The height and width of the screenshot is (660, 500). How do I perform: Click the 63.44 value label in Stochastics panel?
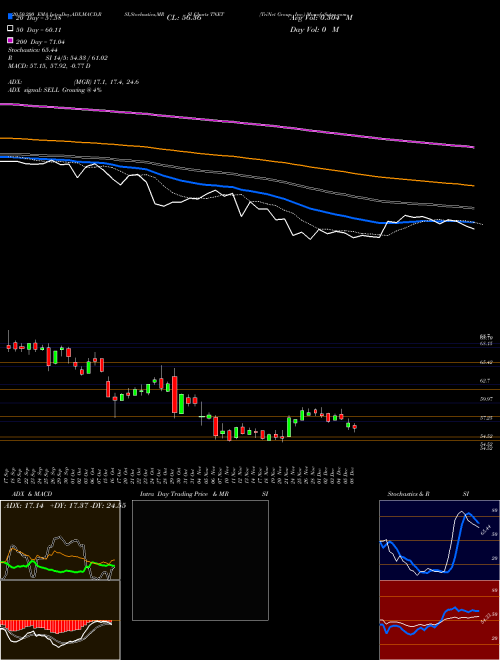(486, 529)
